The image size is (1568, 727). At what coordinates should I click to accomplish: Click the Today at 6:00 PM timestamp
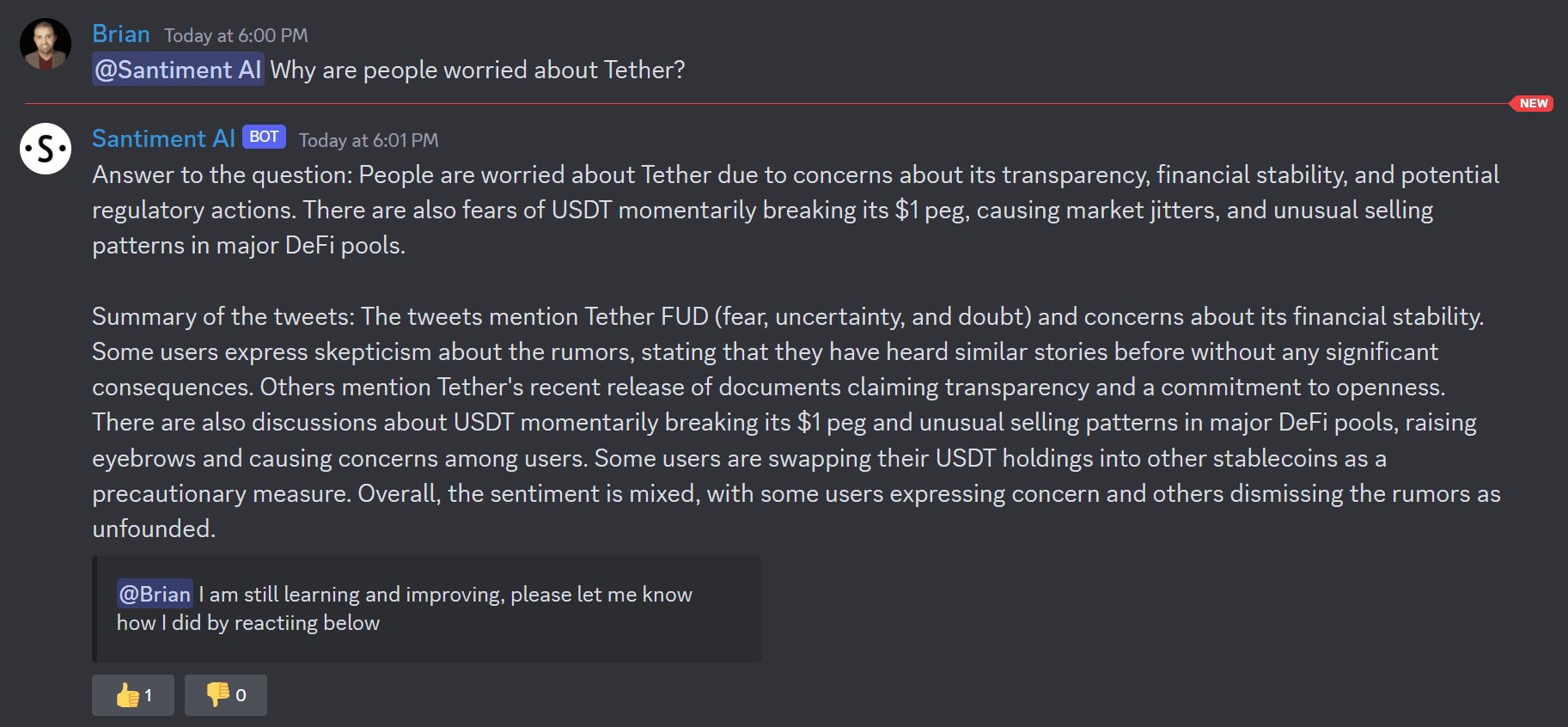click(x=236, y=36)
